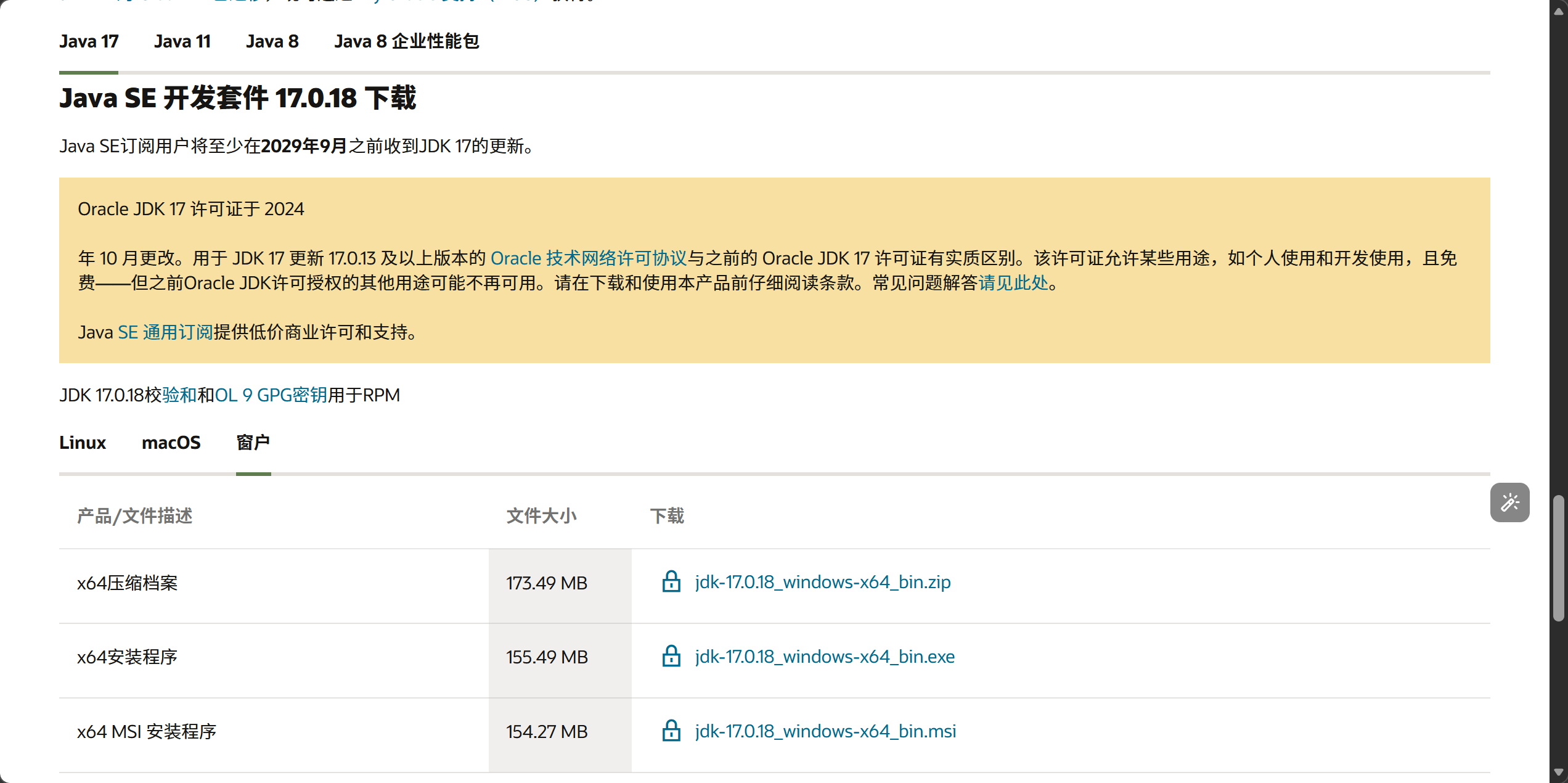Open the Java 8 tab
This screenshot has height=783, width=1568.
point(272,41)
